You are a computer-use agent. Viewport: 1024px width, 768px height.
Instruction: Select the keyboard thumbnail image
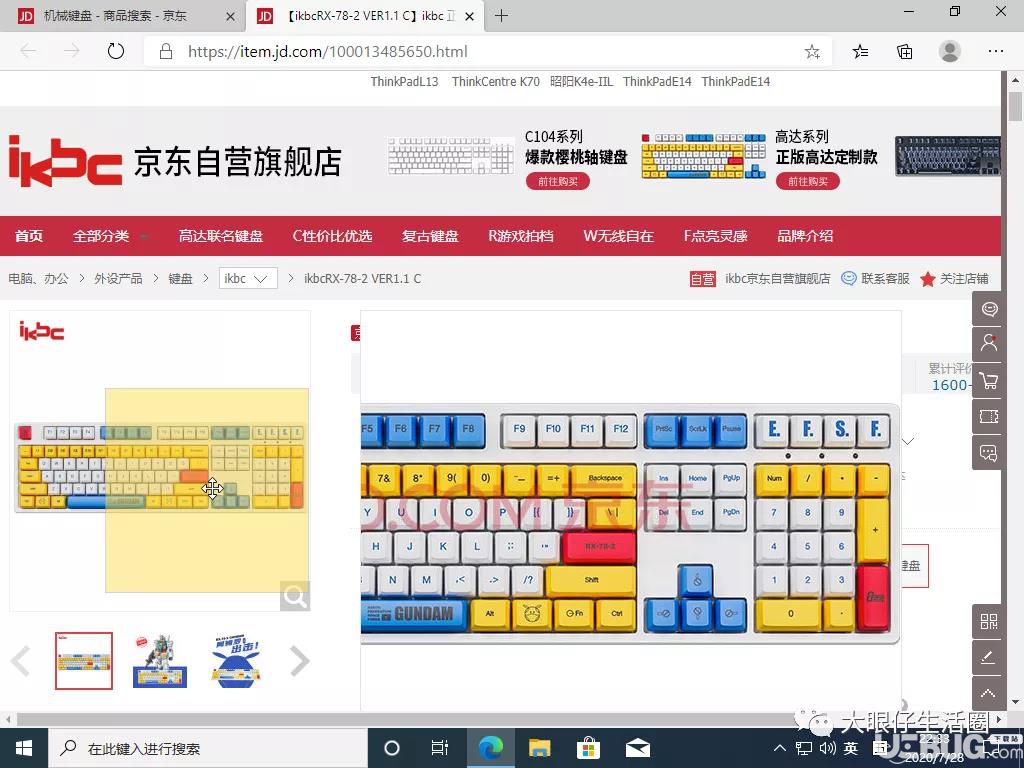84,660
